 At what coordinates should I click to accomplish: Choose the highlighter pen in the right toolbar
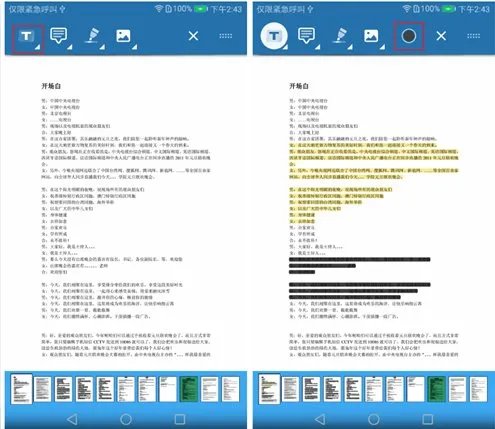[x=340, y=35]
